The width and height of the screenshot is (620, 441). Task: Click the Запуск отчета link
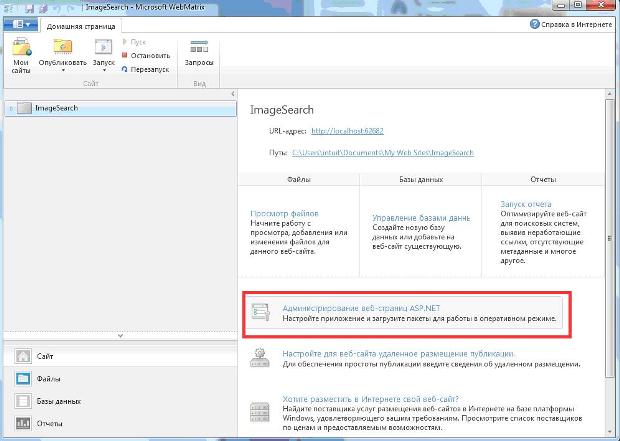point(526,204)
